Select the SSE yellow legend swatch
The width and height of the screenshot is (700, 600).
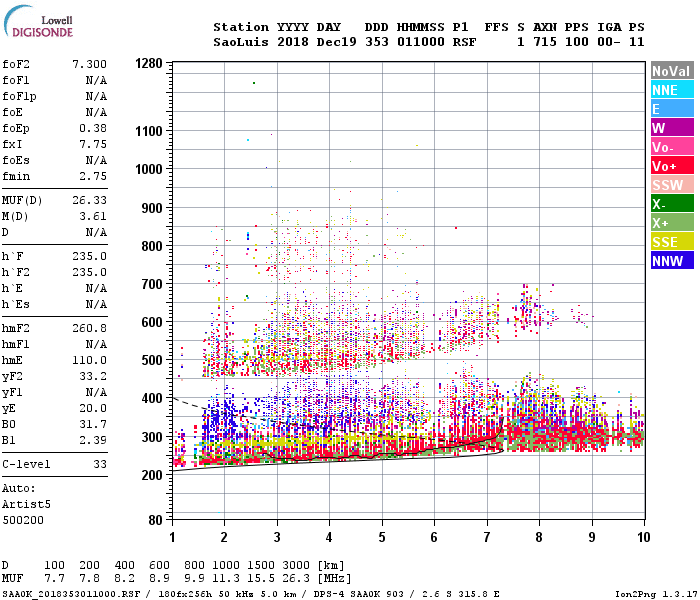pos(672,242)
